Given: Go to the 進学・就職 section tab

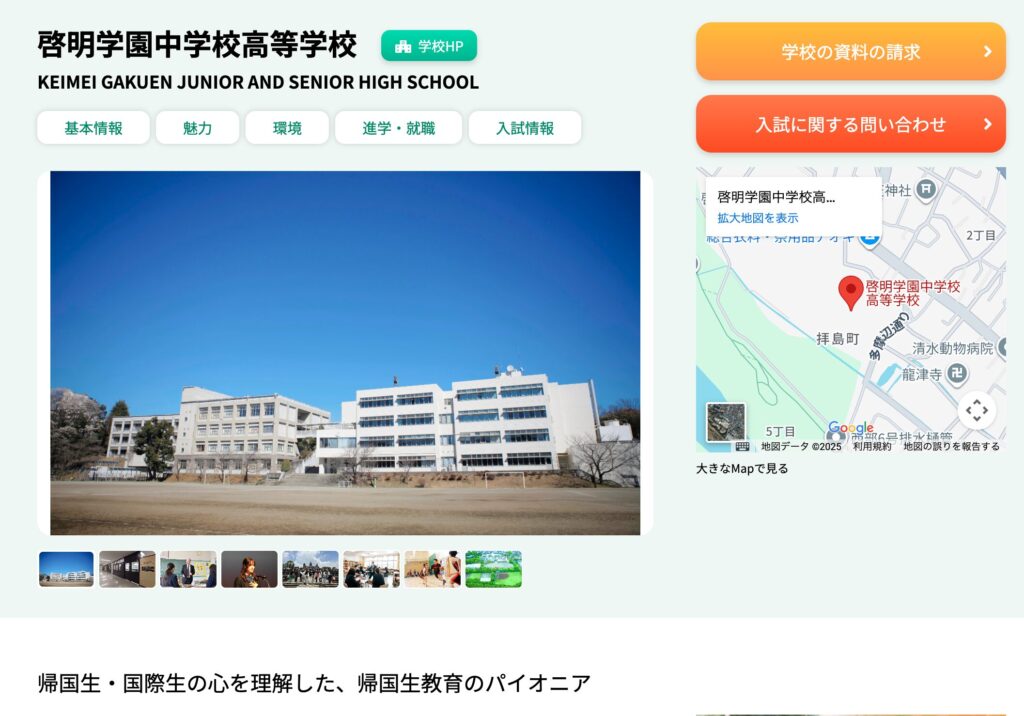Looking at the screenshot, I should tap(398, 128).
